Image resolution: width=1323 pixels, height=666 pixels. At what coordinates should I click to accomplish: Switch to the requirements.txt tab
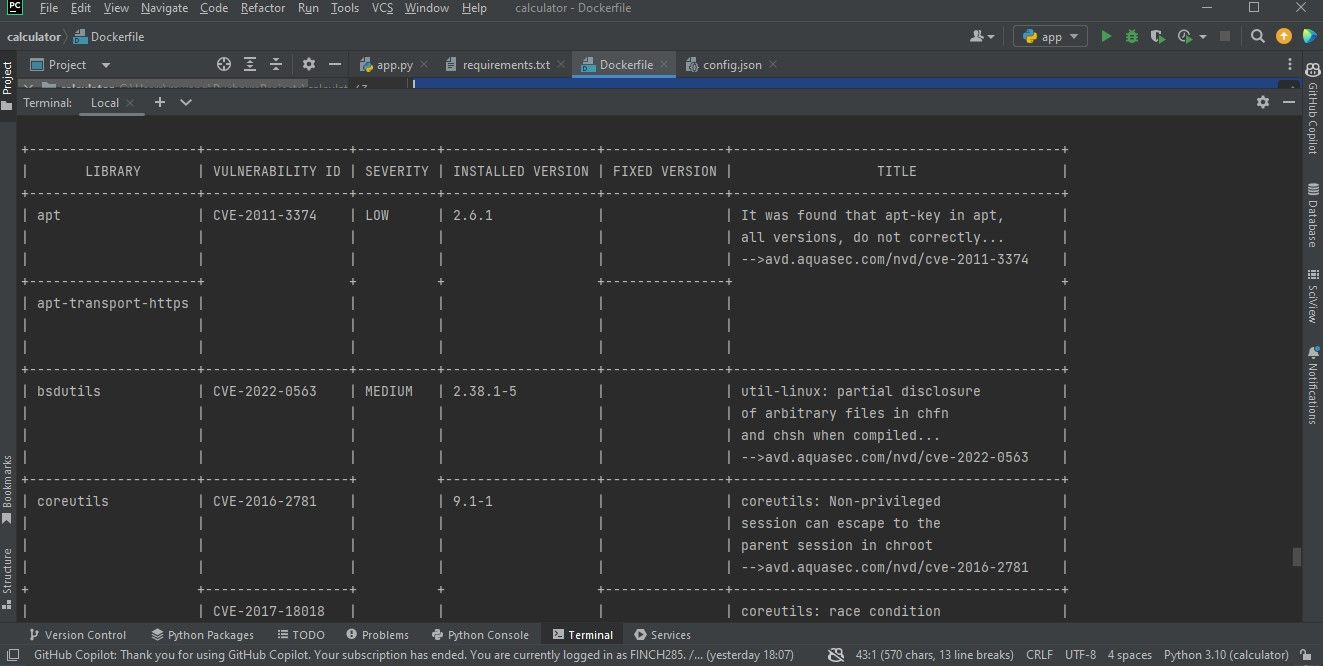[504, 63]
